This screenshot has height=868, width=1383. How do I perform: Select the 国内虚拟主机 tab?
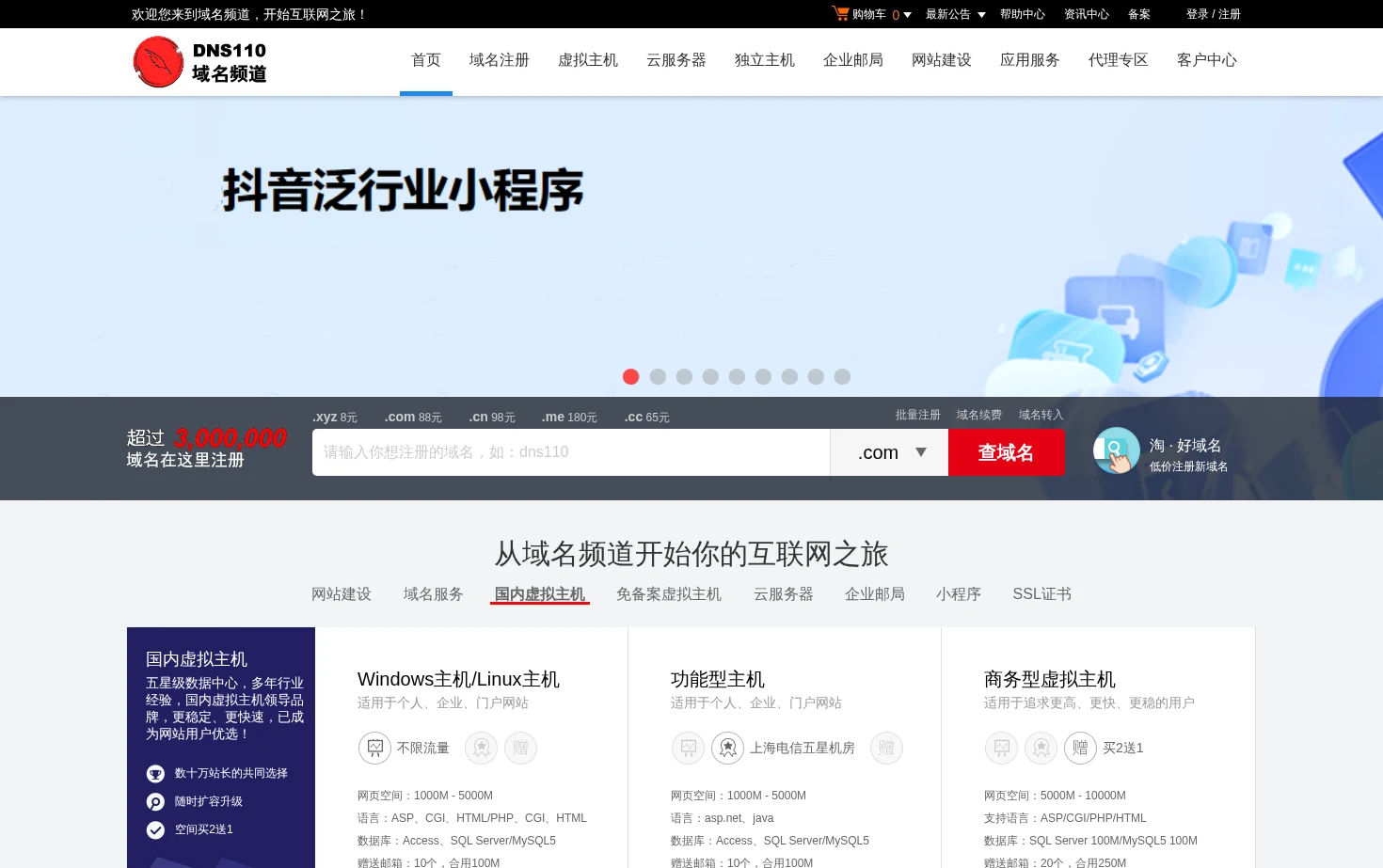pos(540,594)
